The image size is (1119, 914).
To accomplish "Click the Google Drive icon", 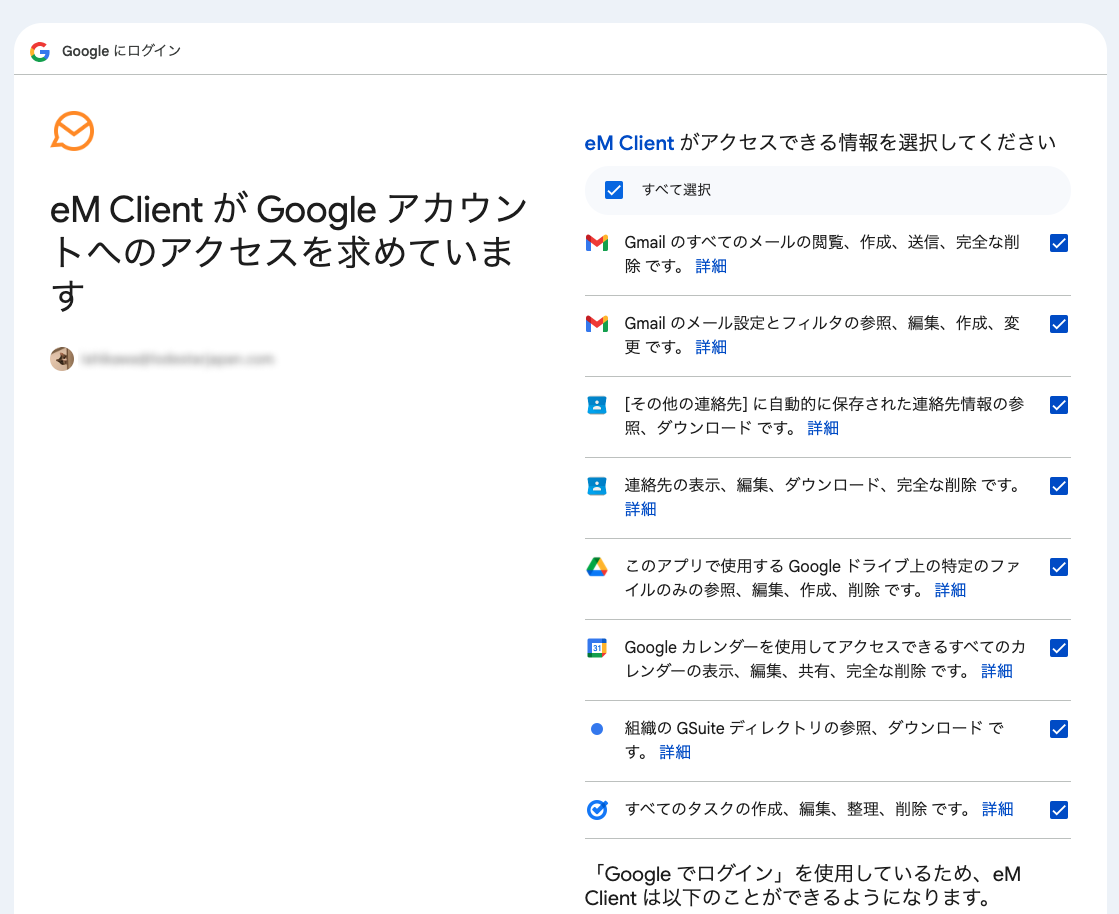I will pos(597,567).
